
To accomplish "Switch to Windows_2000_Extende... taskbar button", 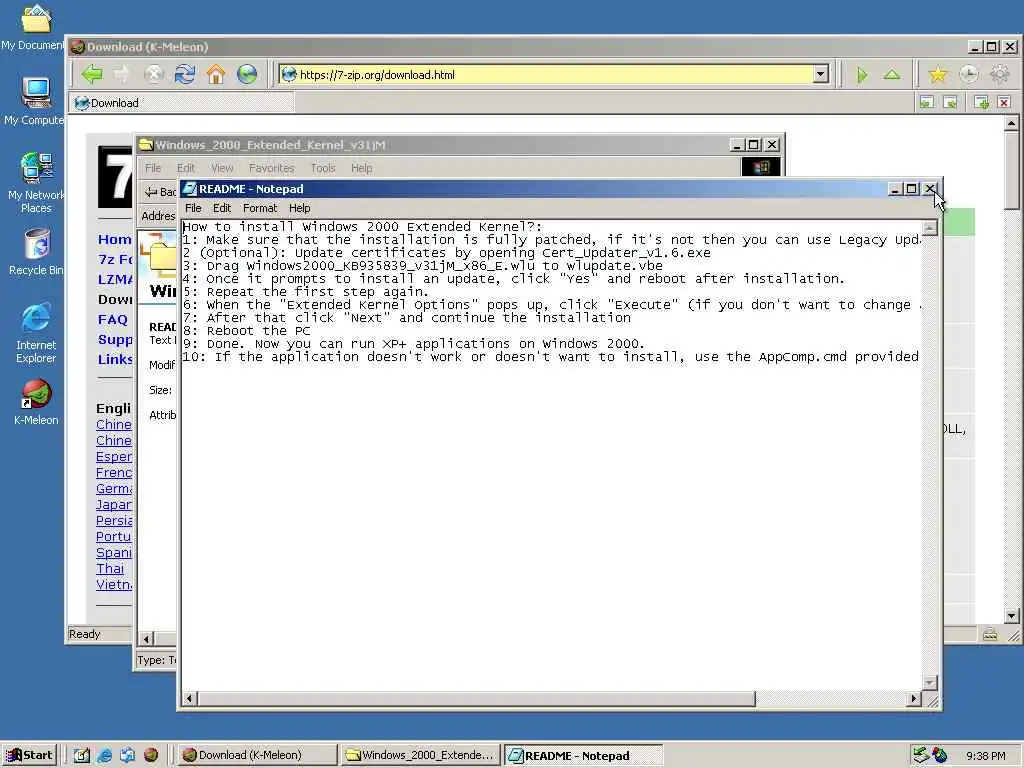I will tap(421, 755).
